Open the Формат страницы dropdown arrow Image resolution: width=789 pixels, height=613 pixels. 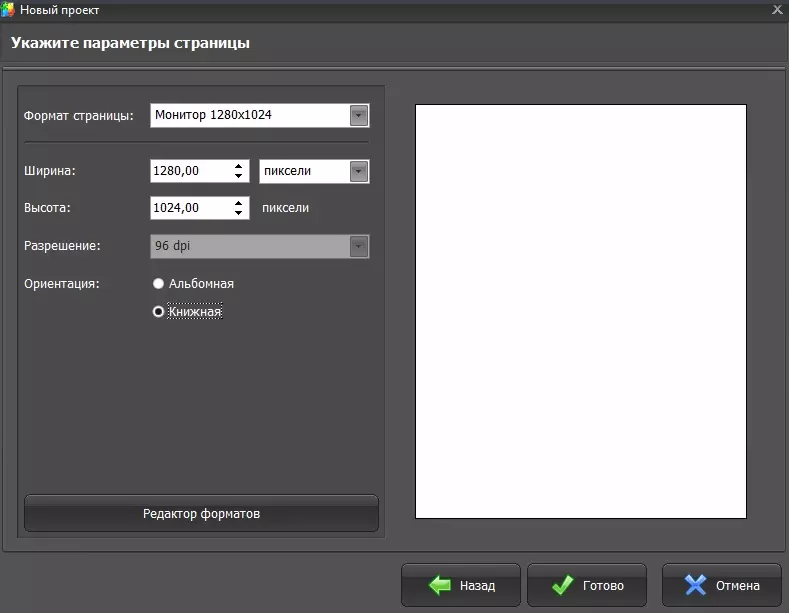tap(359, 115)
